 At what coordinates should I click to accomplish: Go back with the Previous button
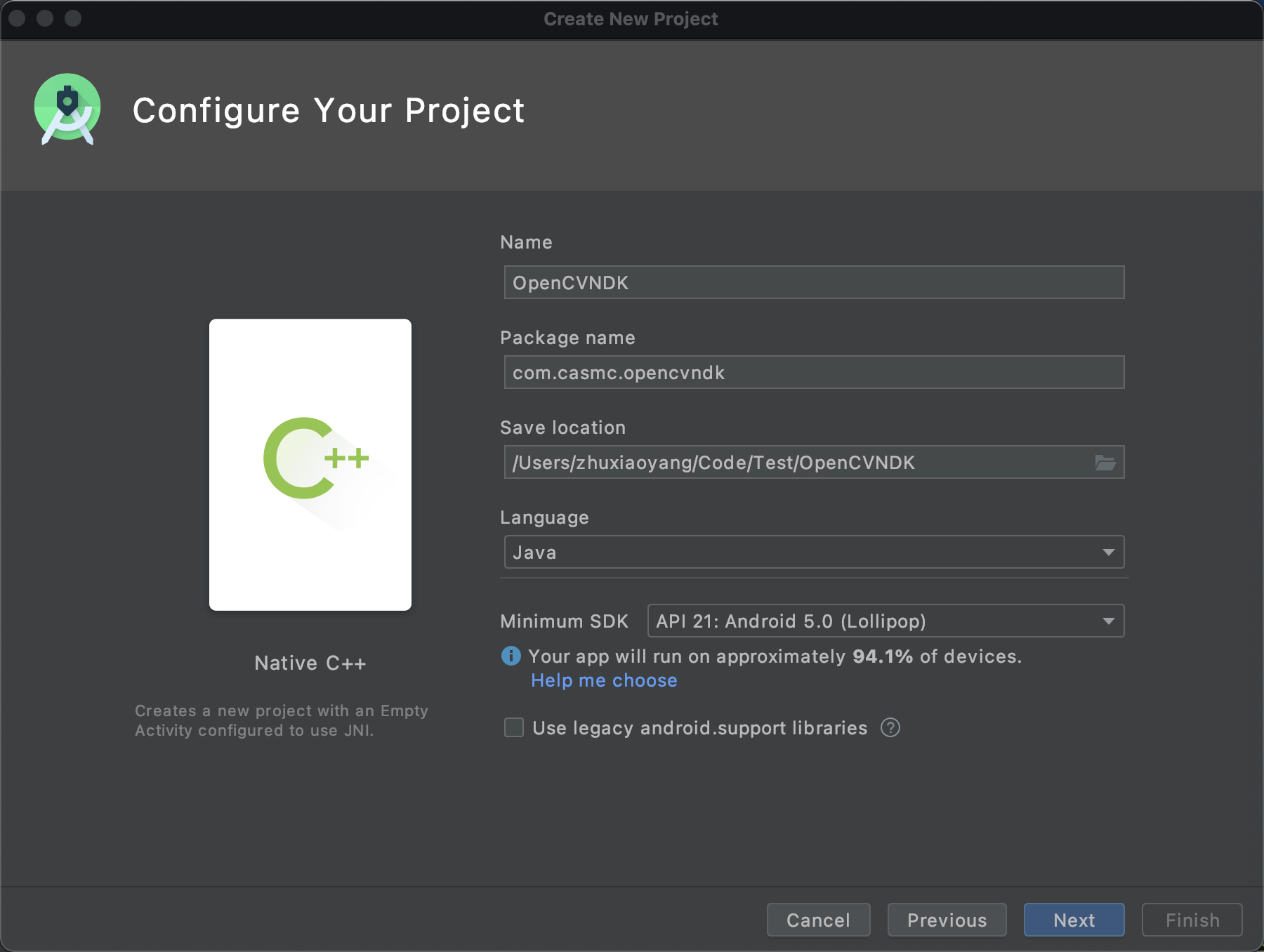tap(947, 920)
